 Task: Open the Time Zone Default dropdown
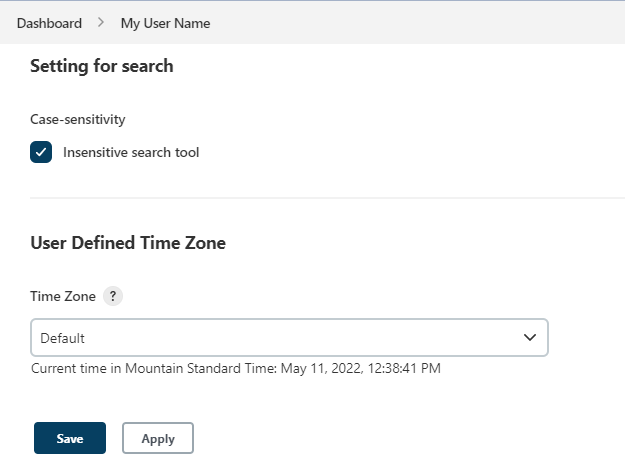(x=289, y=338)
